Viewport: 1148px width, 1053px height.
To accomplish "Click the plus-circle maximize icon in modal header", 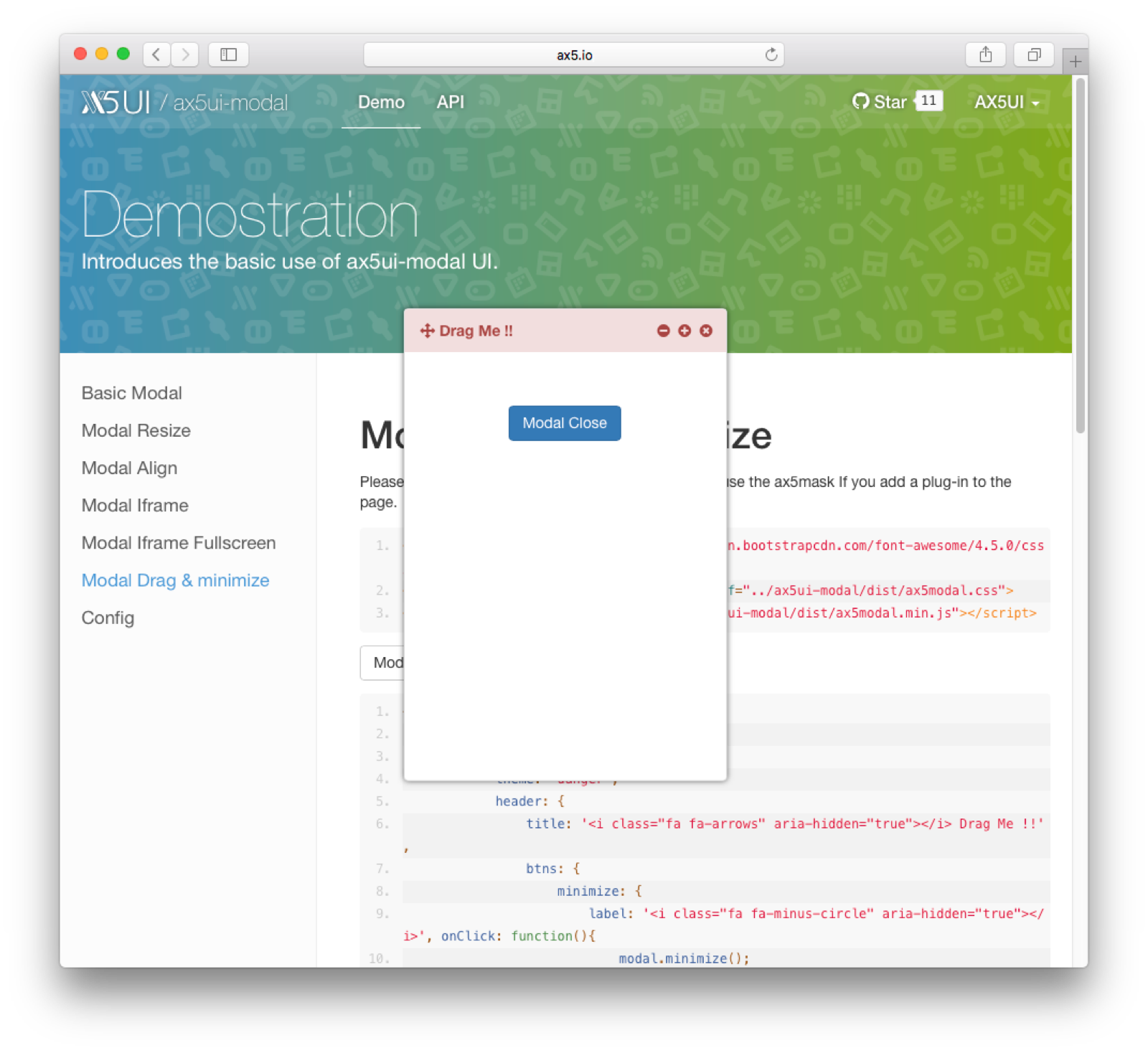I will (684, 331).
